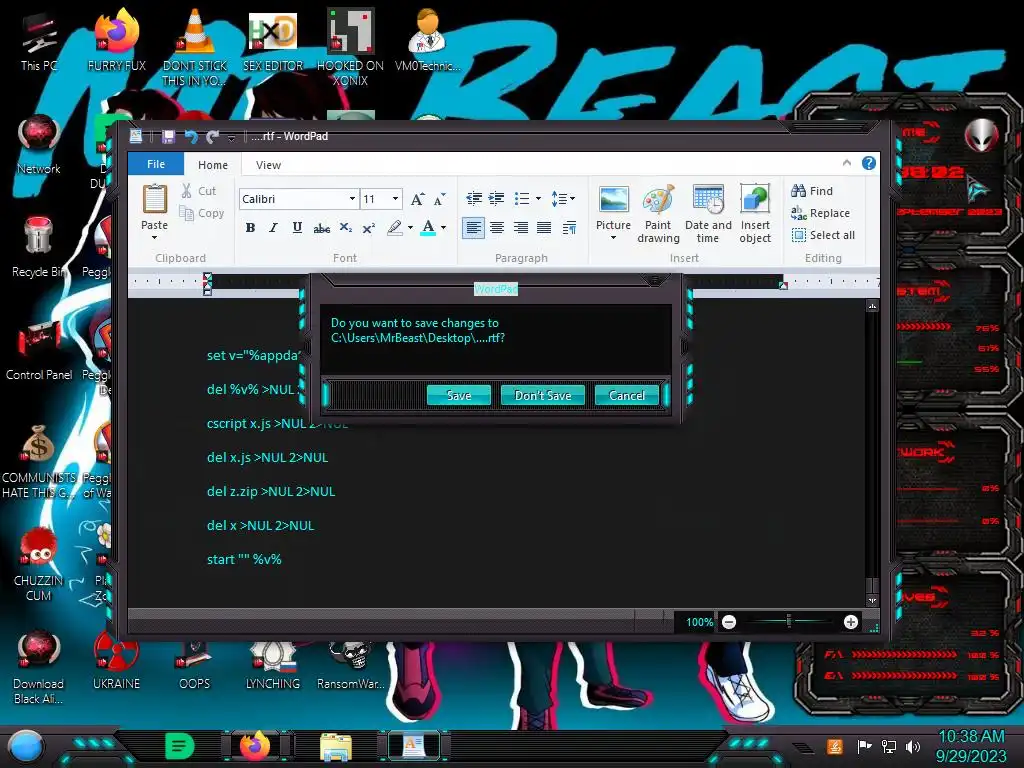Click the zoom out minus button

[x=729, y=622]
